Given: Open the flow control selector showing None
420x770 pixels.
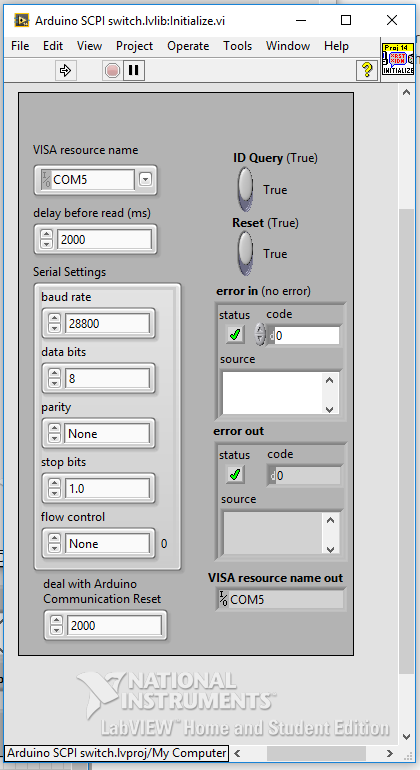Looking at the screenshot, I should pyautogui.click(x=107, y=544).
